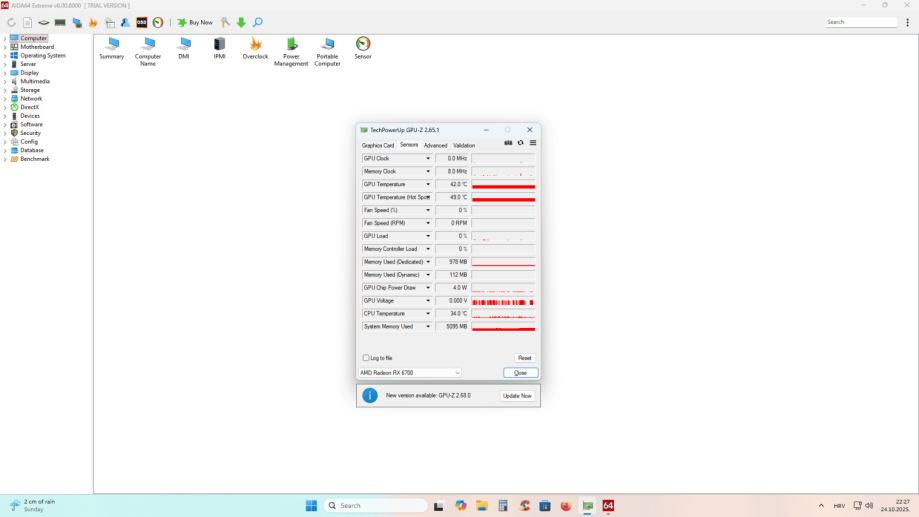919x517 pixels.
Task: Open the GPU Chip Power Draw dropdown
Action: (x=428, y=288)
